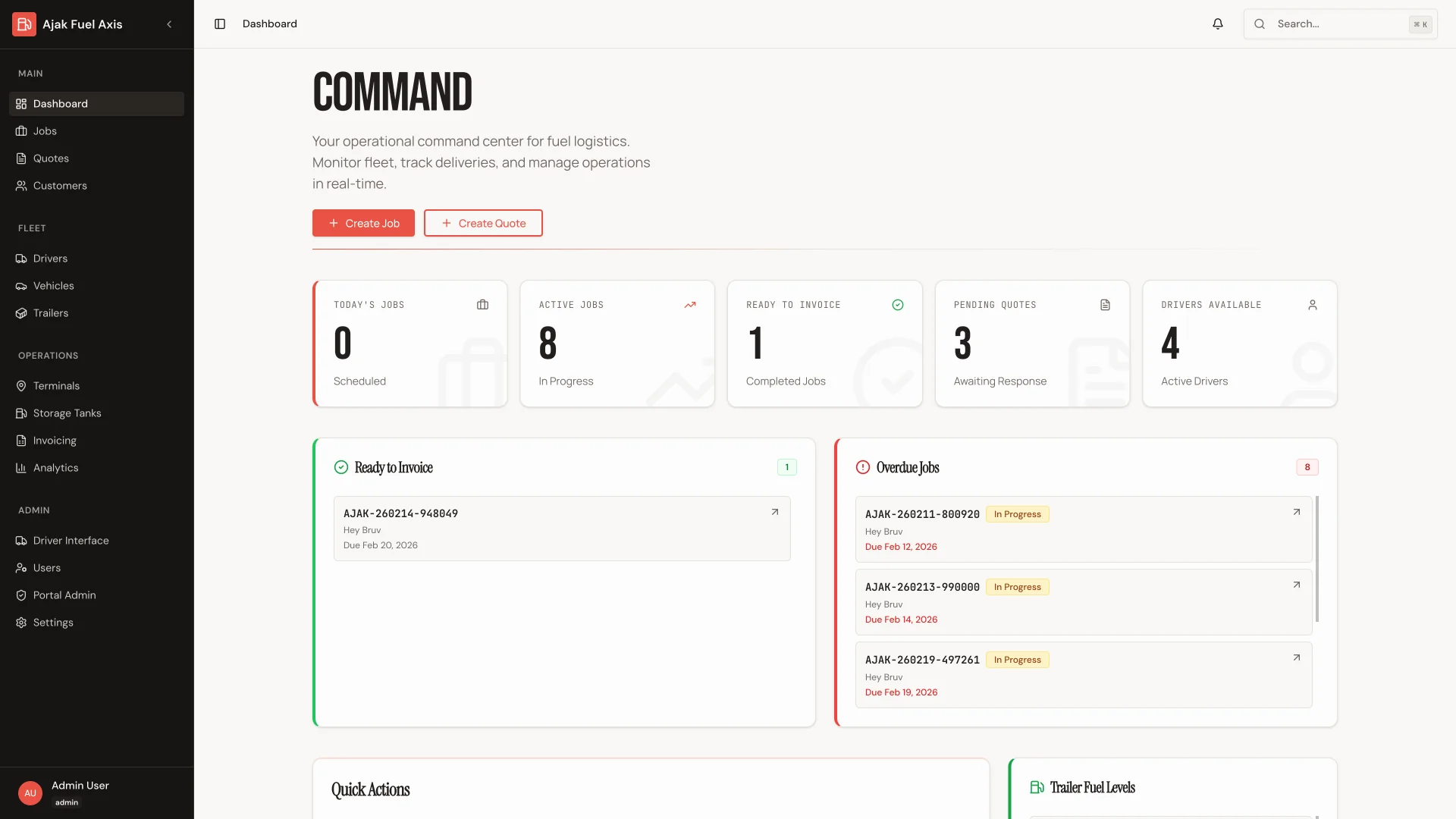Go to Storage Tanks in sidebar
Image resolution: width=1456 pixels, height=819 pixels.
point(67,413)
